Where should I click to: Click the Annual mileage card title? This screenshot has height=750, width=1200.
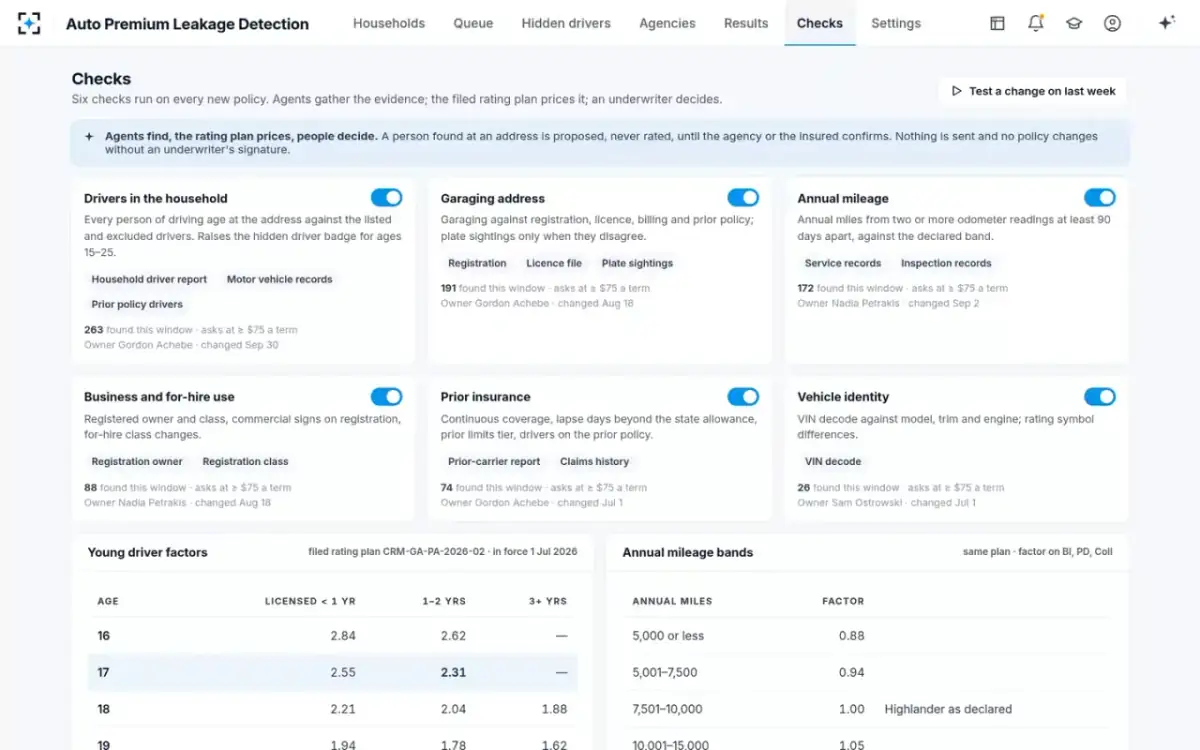[x=843, y=199]
